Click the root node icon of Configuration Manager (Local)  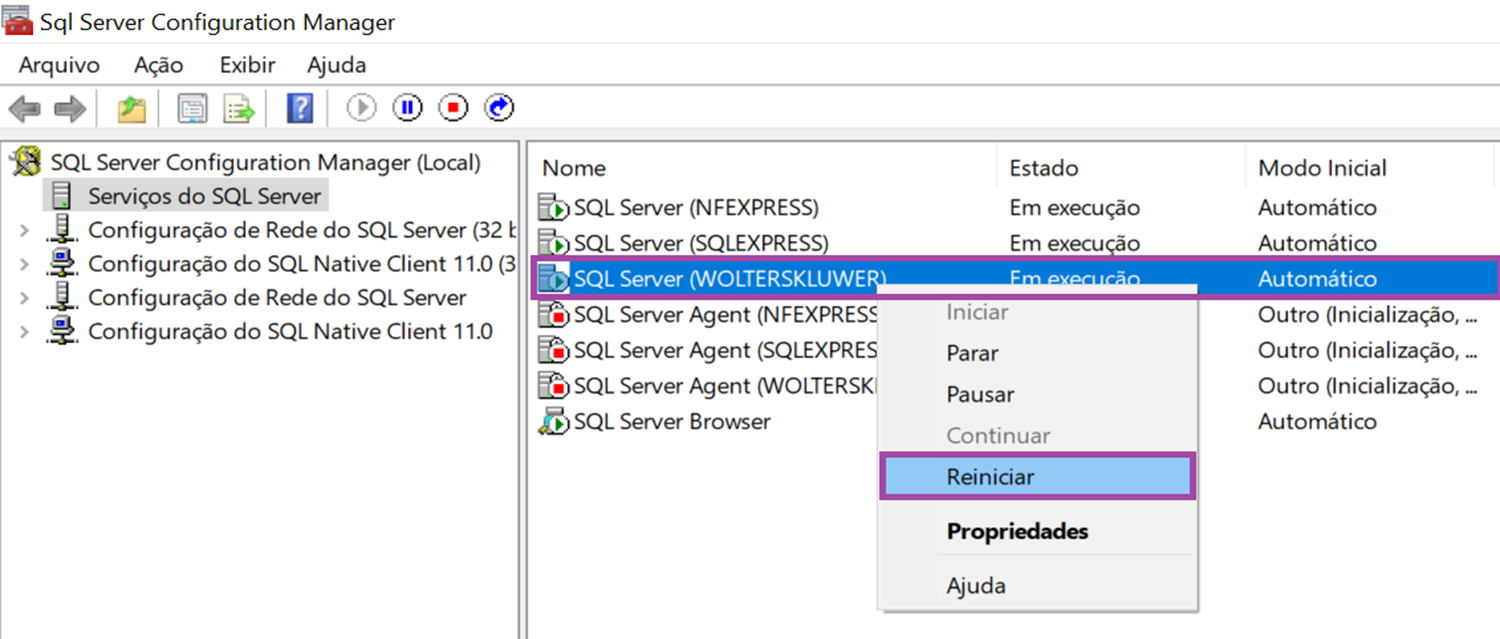coord(27,162)
